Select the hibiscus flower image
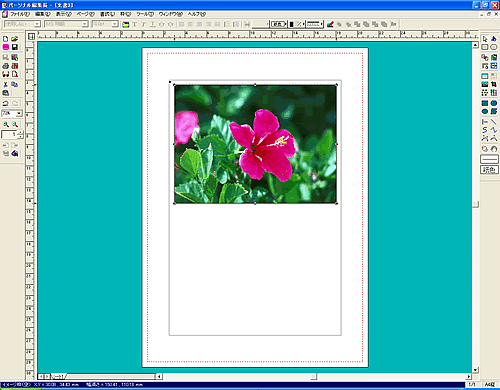 click(255, 144)
